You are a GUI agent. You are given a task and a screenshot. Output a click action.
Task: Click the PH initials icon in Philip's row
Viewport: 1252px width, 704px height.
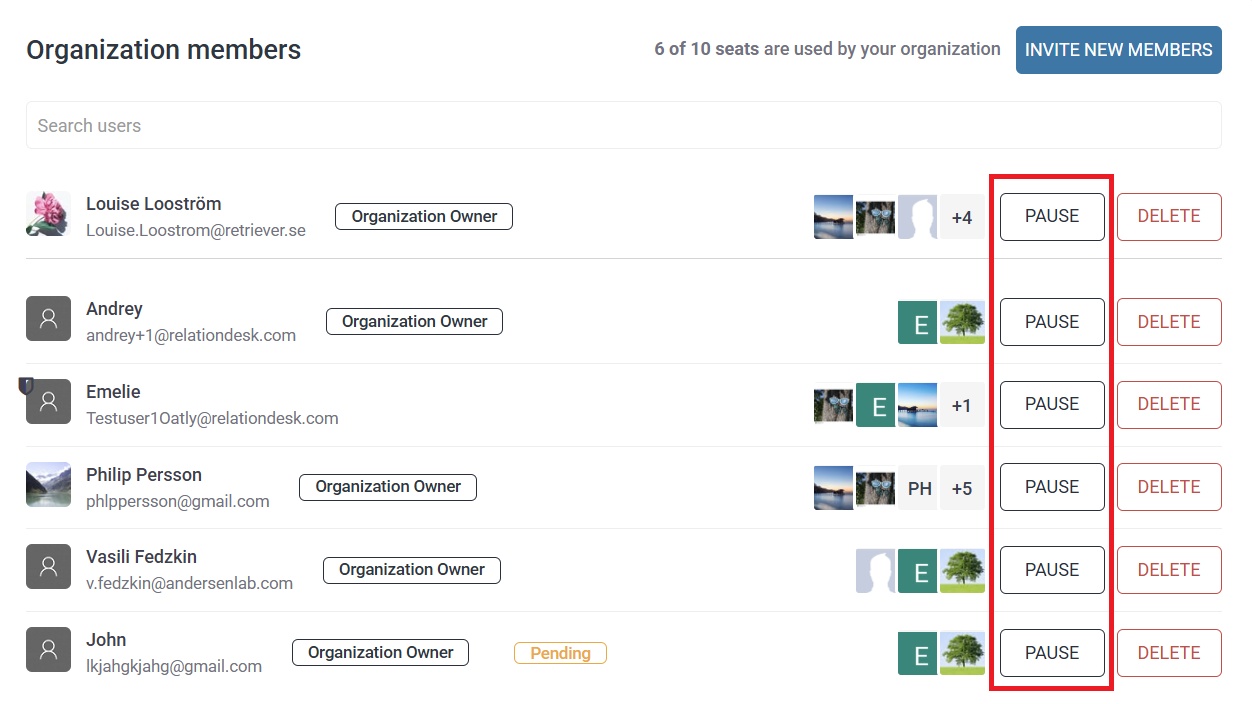[919, 488]
